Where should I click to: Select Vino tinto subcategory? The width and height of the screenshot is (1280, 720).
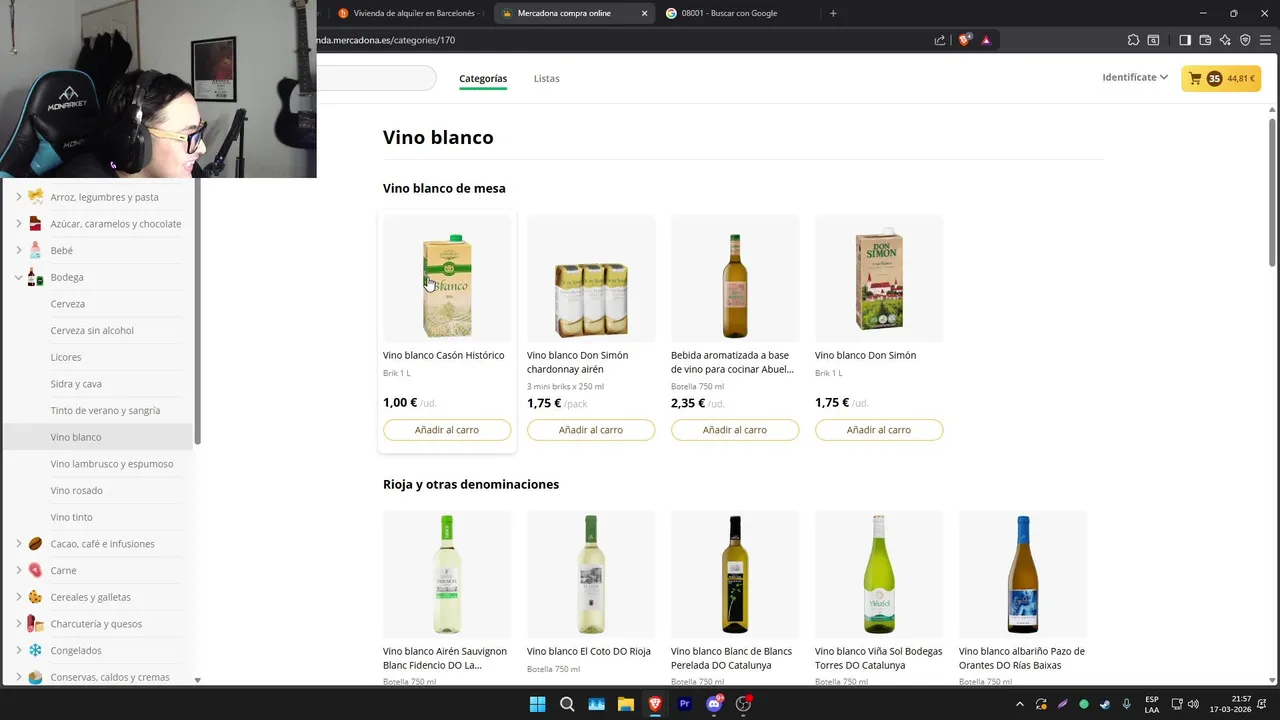click(71, 517)
